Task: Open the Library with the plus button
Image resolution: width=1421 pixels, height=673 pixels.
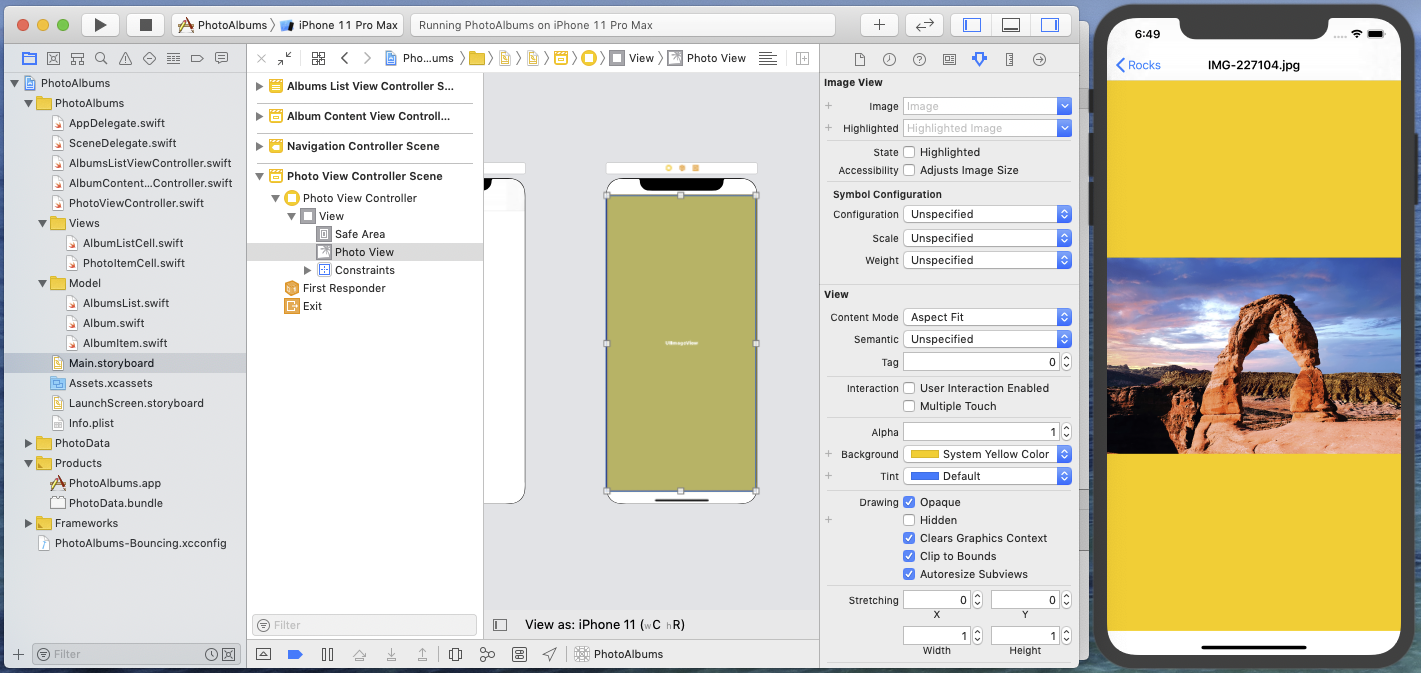Action: 879,25
